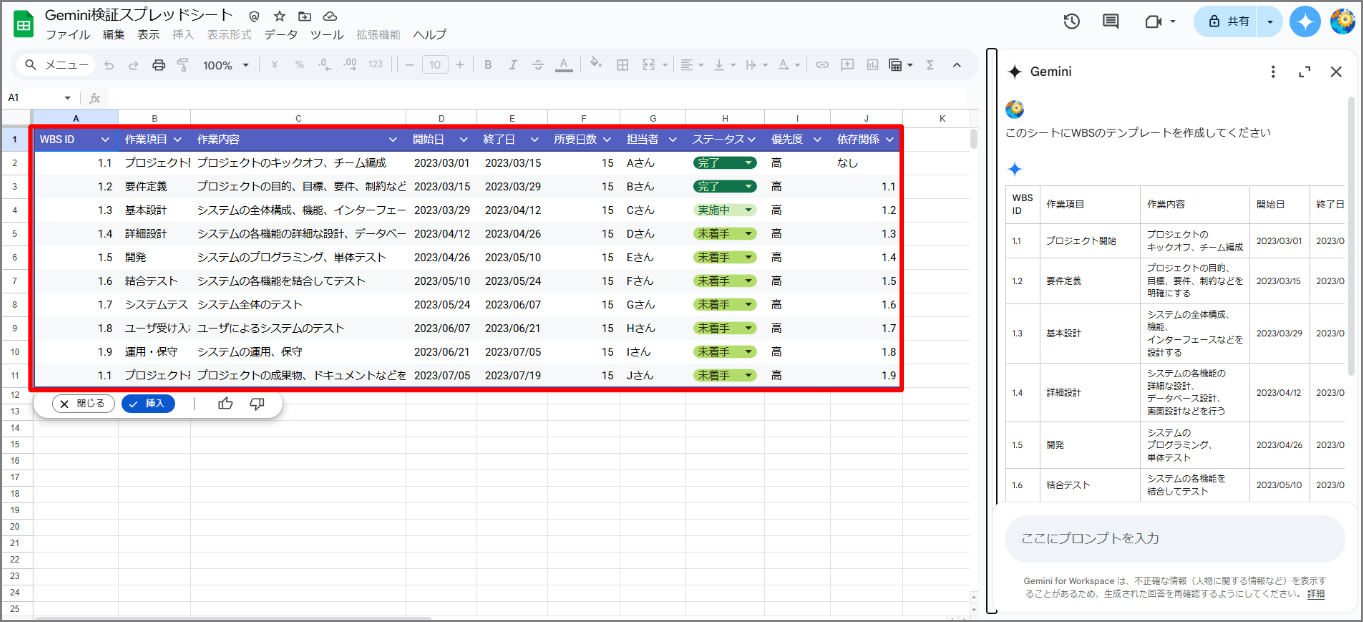Viewport: 1363px width, 622px height.
Task: Decrease decimal places icon
Action: [x=324, y=65]
